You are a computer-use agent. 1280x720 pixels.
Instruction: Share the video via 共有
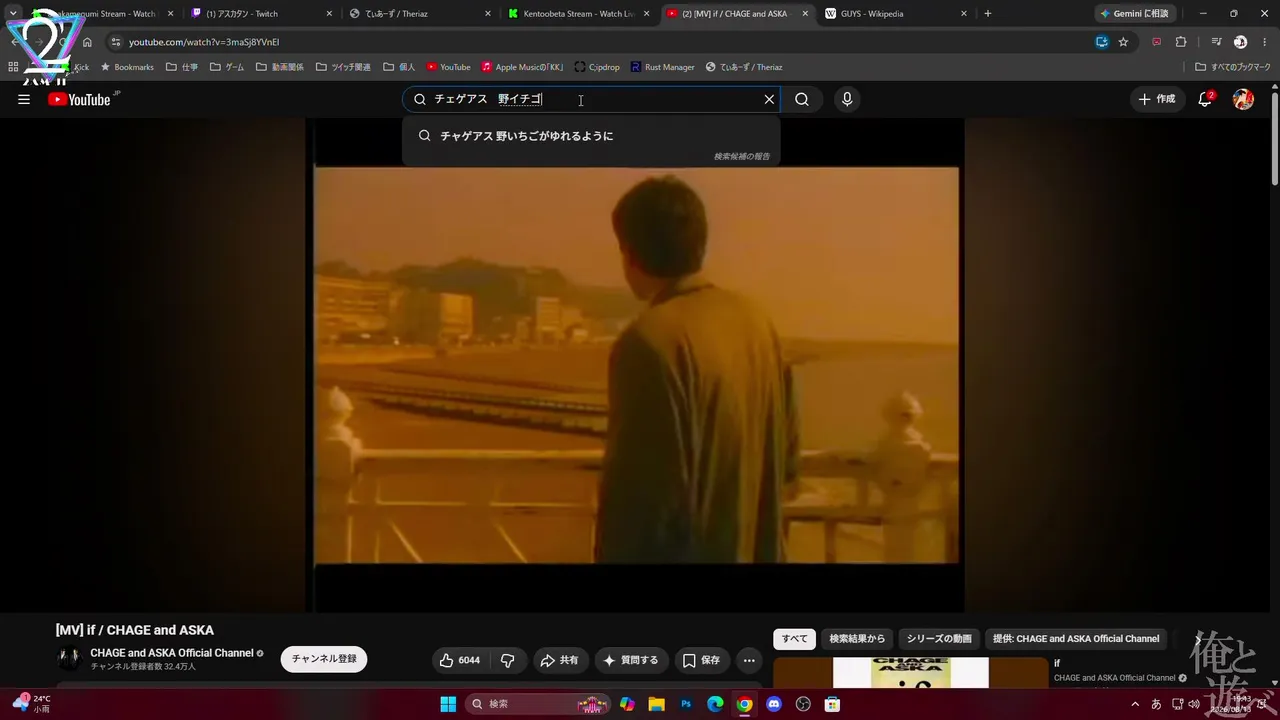pos(559,660)
